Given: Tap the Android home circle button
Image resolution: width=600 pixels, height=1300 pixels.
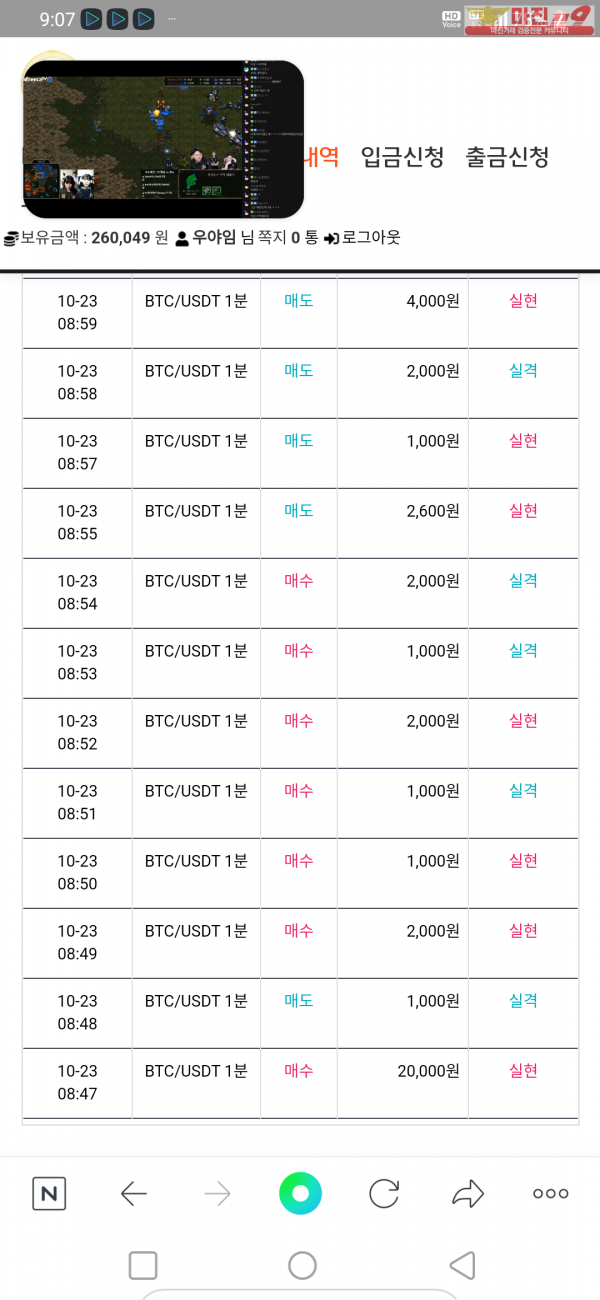Looking at the screenshot, I should pyautogui.click(x=302, y=1265).
